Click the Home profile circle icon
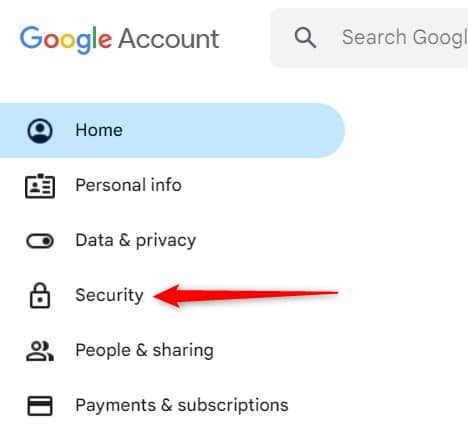 [x=40, y=131]
